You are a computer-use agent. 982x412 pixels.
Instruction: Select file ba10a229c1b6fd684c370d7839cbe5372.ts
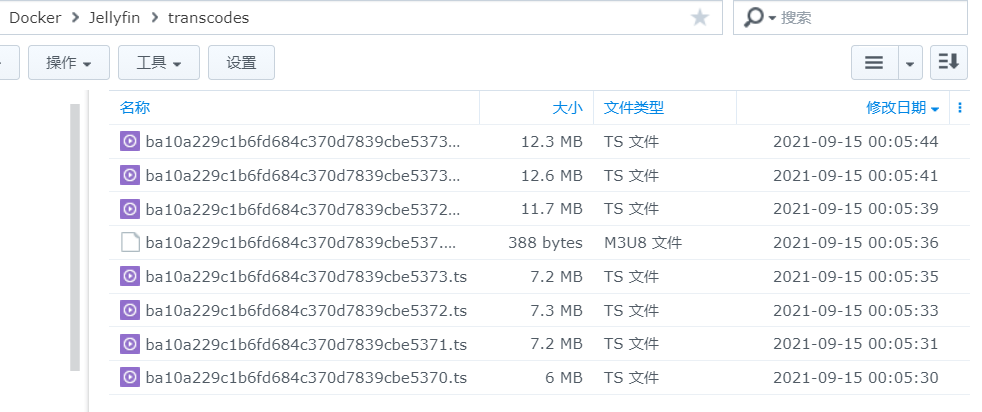(306, 310)
